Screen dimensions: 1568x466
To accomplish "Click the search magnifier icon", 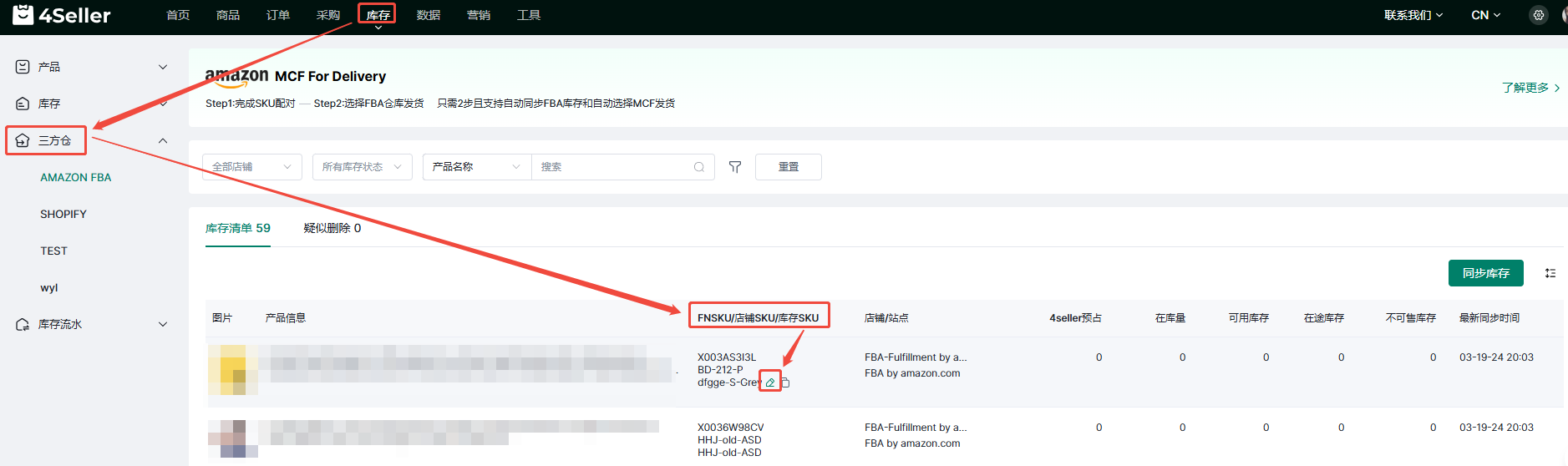I will [699, 167].
